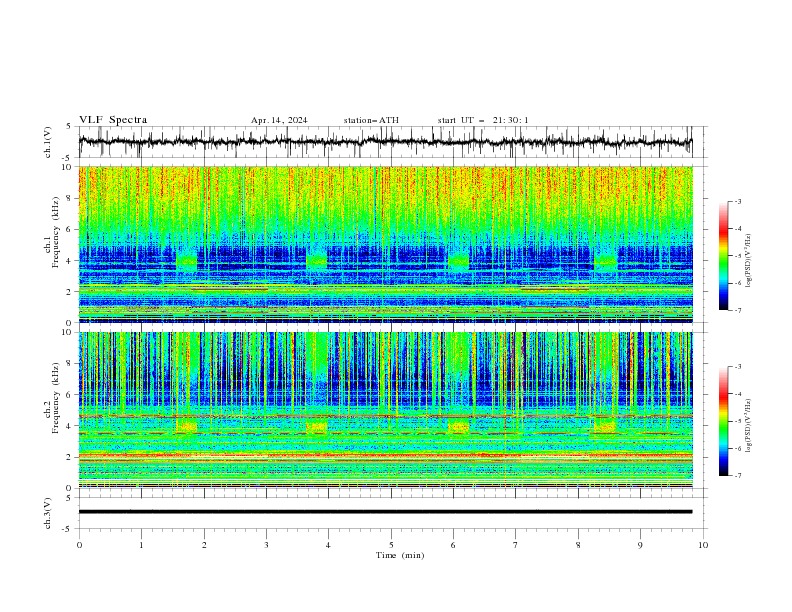Click ch.2 colorbar value "-3"
This screenshot has width=792, height=612.
tap(737, 367)
